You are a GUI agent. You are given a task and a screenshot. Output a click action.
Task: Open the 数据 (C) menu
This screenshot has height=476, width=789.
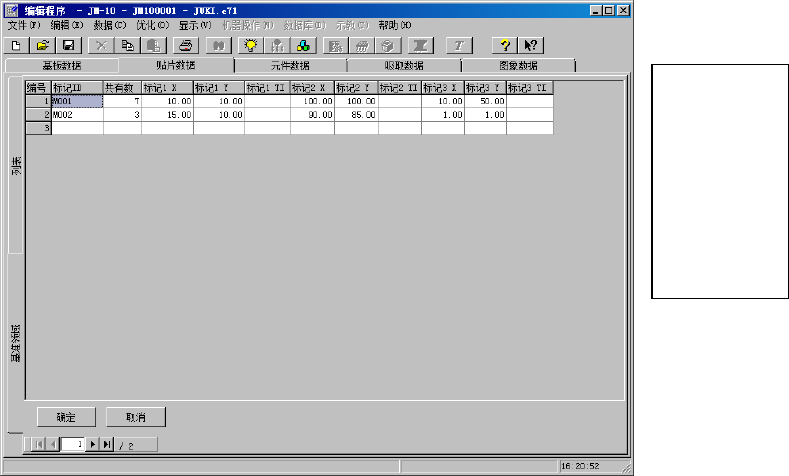pyautogui.click(x=110, y=25)
